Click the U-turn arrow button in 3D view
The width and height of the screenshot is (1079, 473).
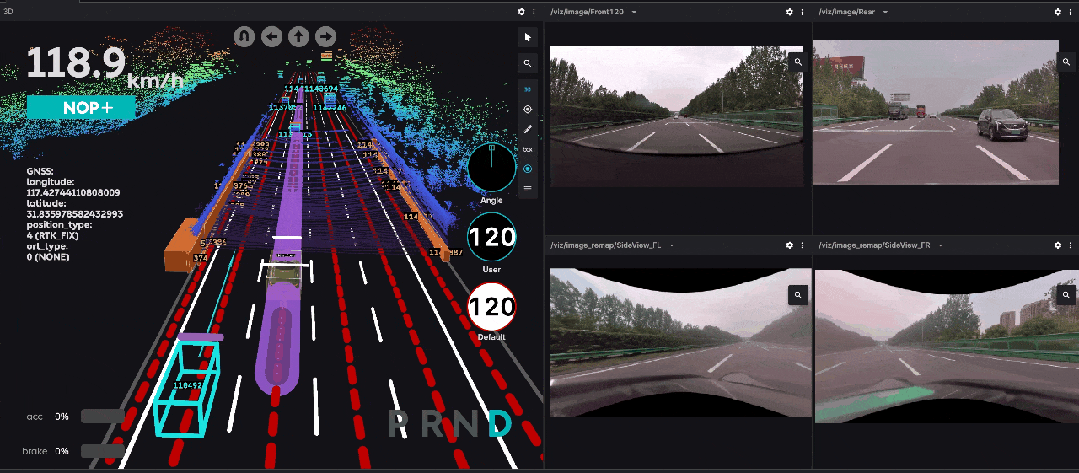[x=244, y=36]
